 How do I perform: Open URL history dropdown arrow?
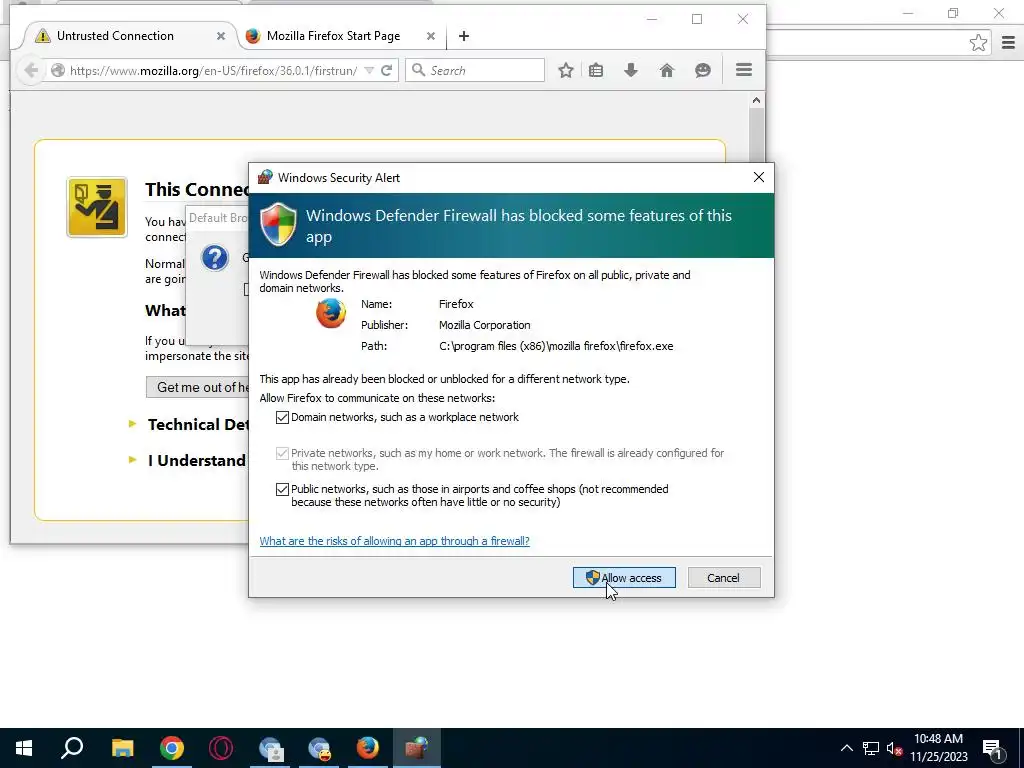369,71
